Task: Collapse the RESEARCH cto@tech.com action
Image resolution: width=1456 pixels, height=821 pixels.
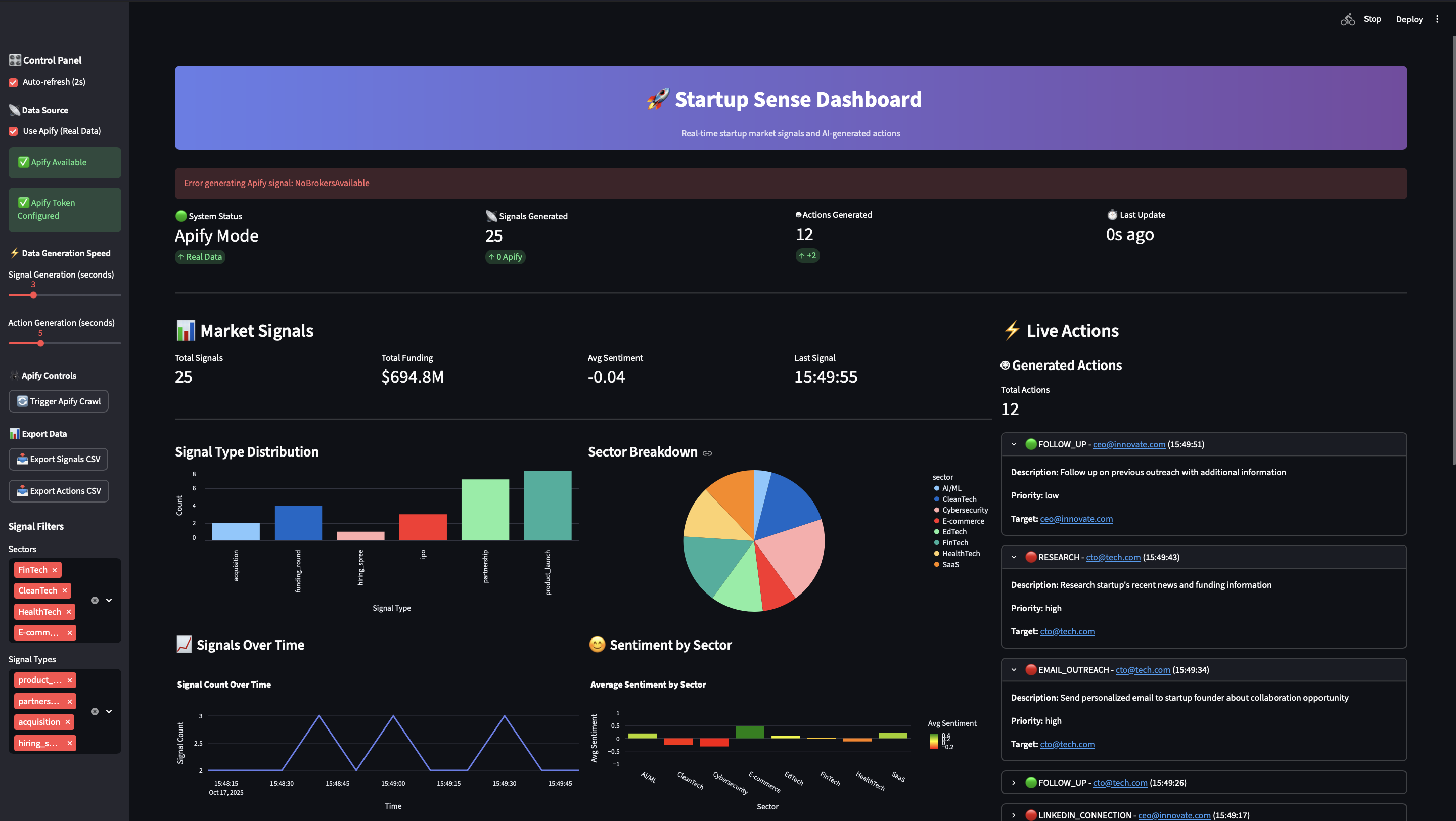Action: point(1014,557)
